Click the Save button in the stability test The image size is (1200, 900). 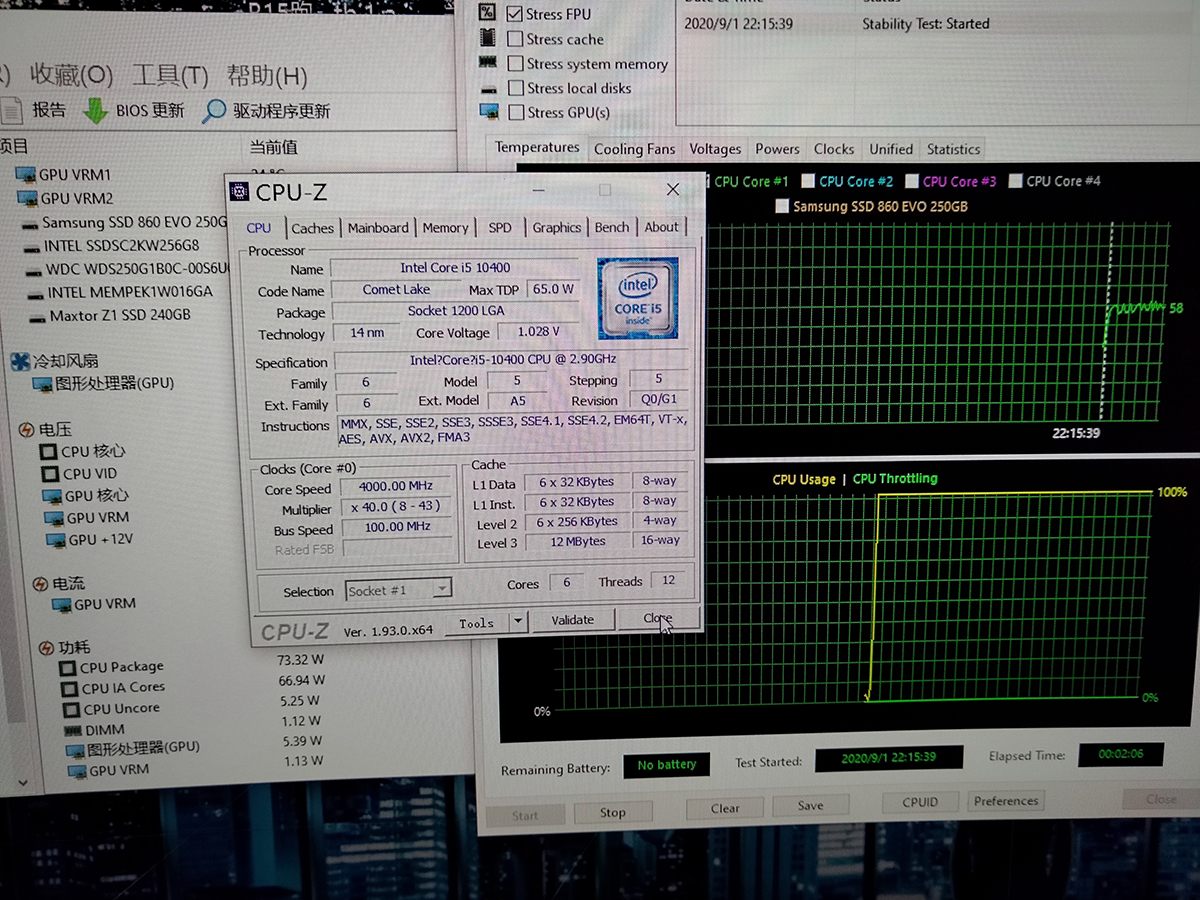click(x=811, y=805)
